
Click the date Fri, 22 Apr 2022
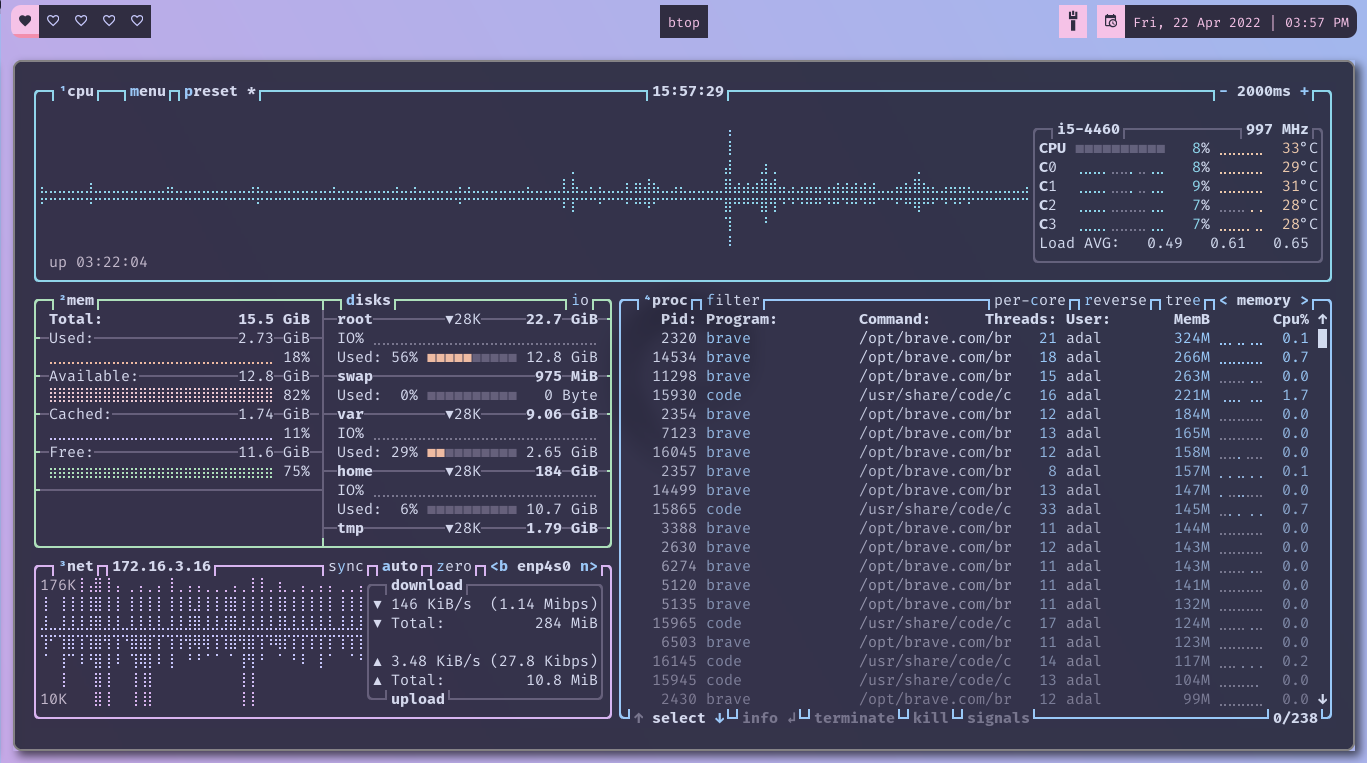1199,22
